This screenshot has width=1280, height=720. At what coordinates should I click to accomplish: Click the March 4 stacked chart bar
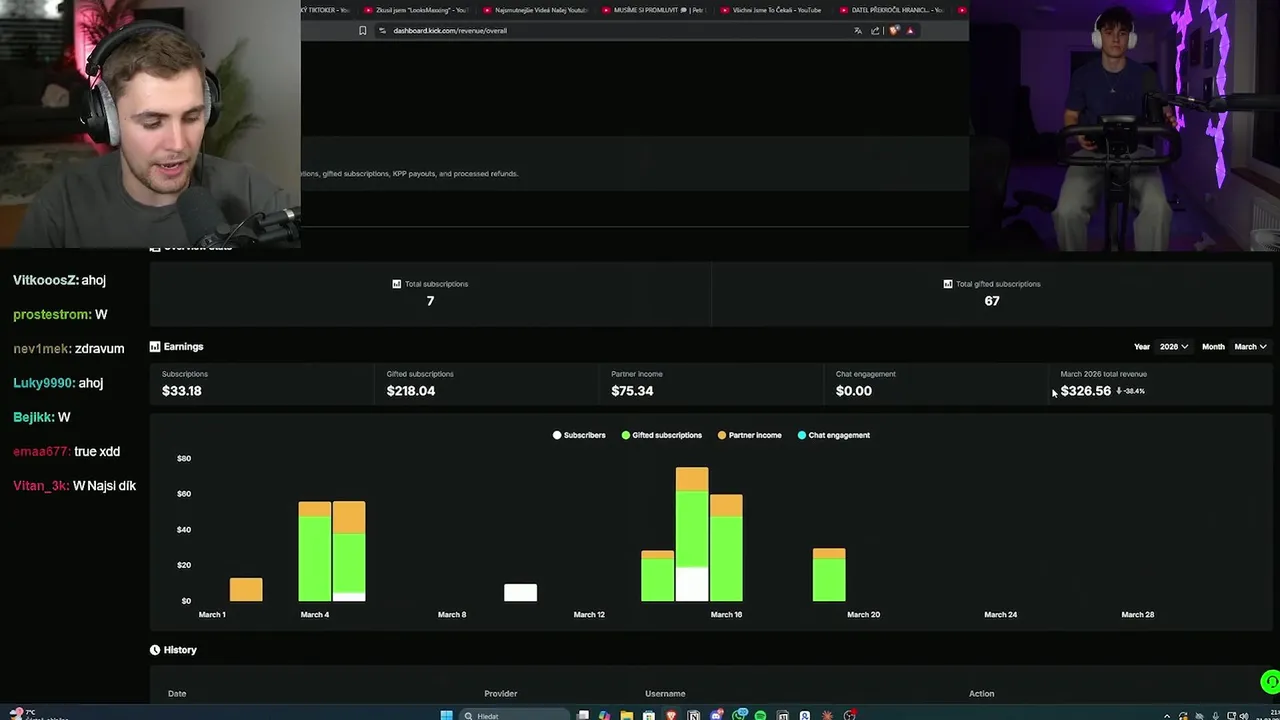coord(315,551)
